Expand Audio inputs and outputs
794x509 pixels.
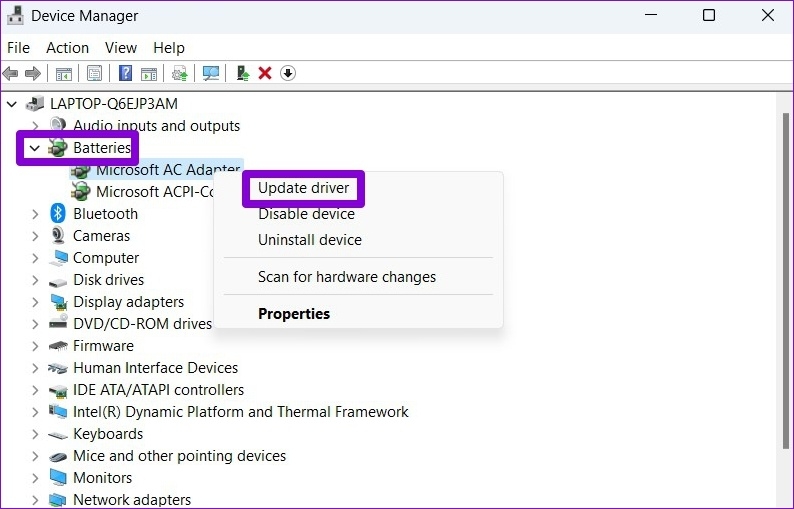click(35, 126)
